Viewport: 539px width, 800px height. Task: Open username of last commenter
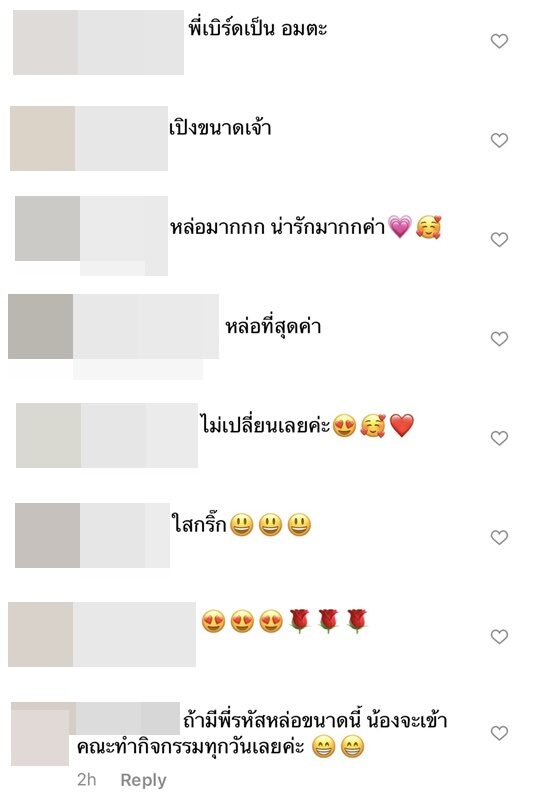point(128,718)
